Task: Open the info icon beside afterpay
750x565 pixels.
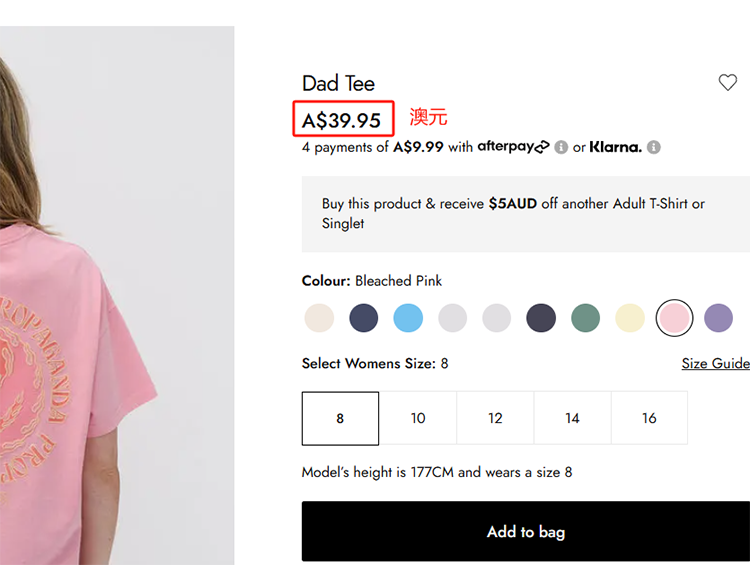Action: (x=562, y=147)
